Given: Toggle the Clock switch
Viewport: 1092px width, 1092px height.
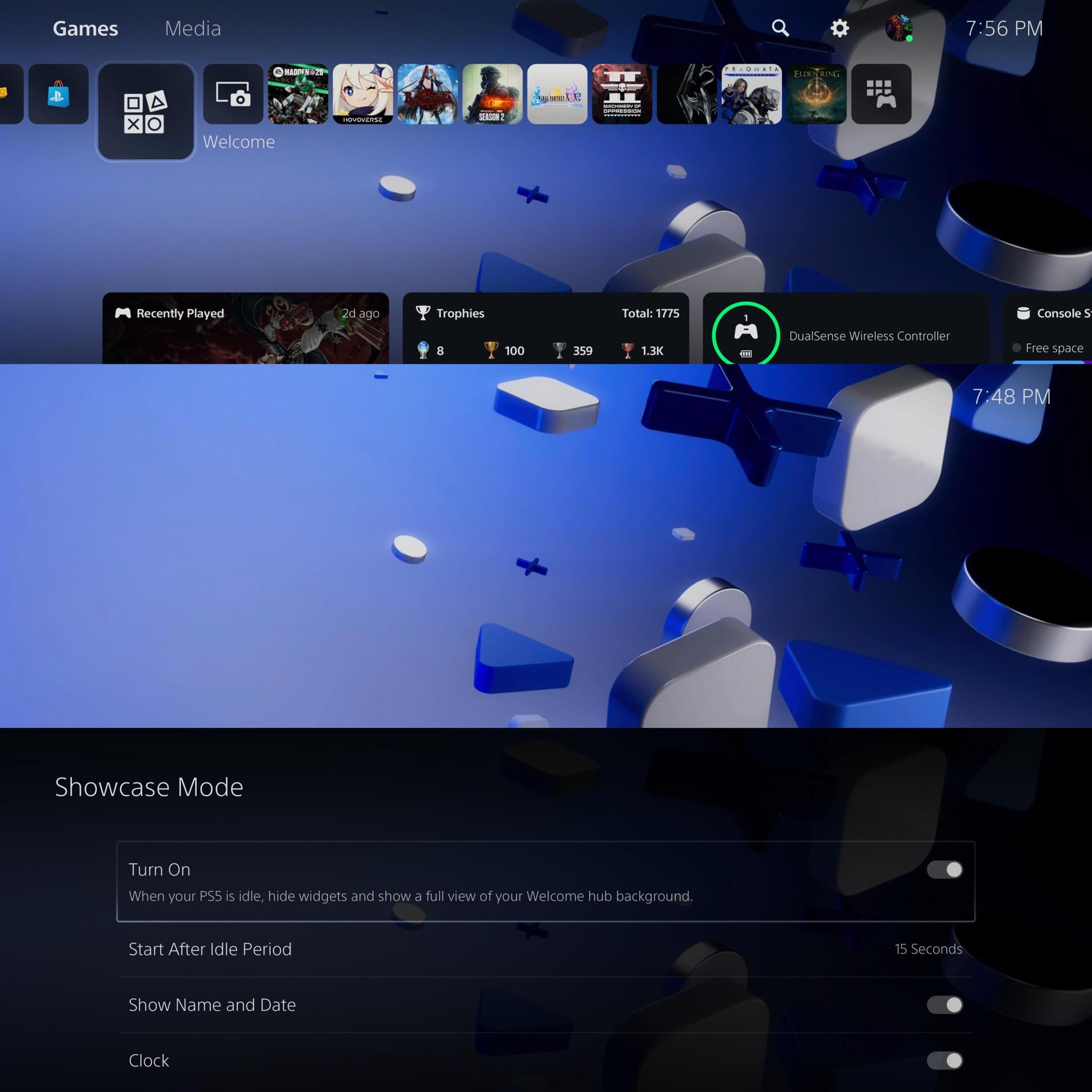Looking at the screenshot, I should 944,1060.
